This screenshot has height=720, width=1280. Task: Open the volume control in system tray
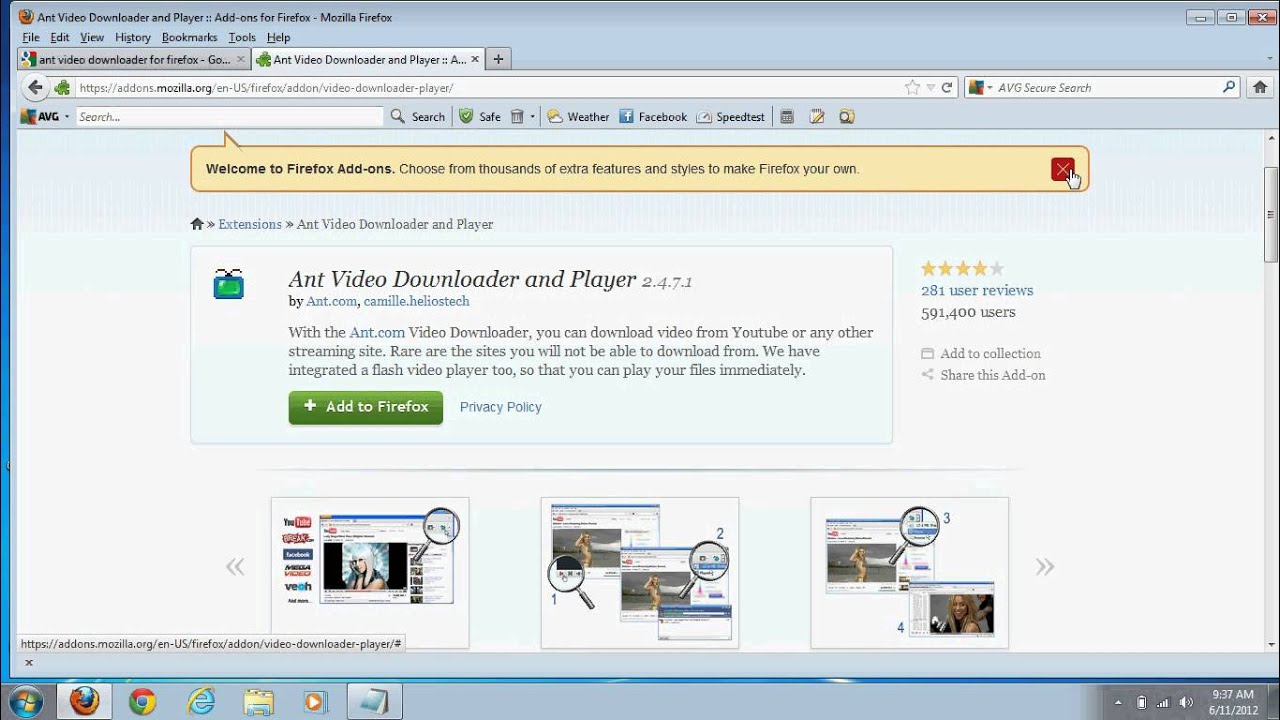pos(1186,702)
